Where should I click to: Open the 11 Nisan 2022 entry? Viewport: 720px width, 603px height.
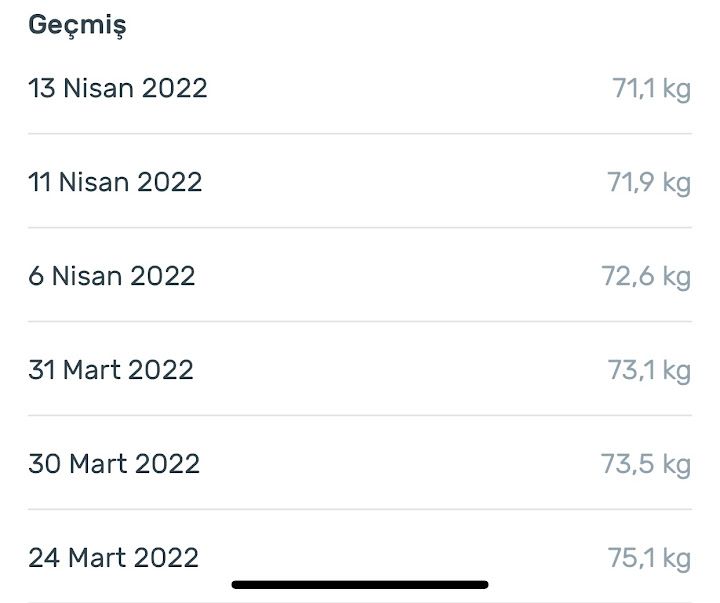click(360, 182)
